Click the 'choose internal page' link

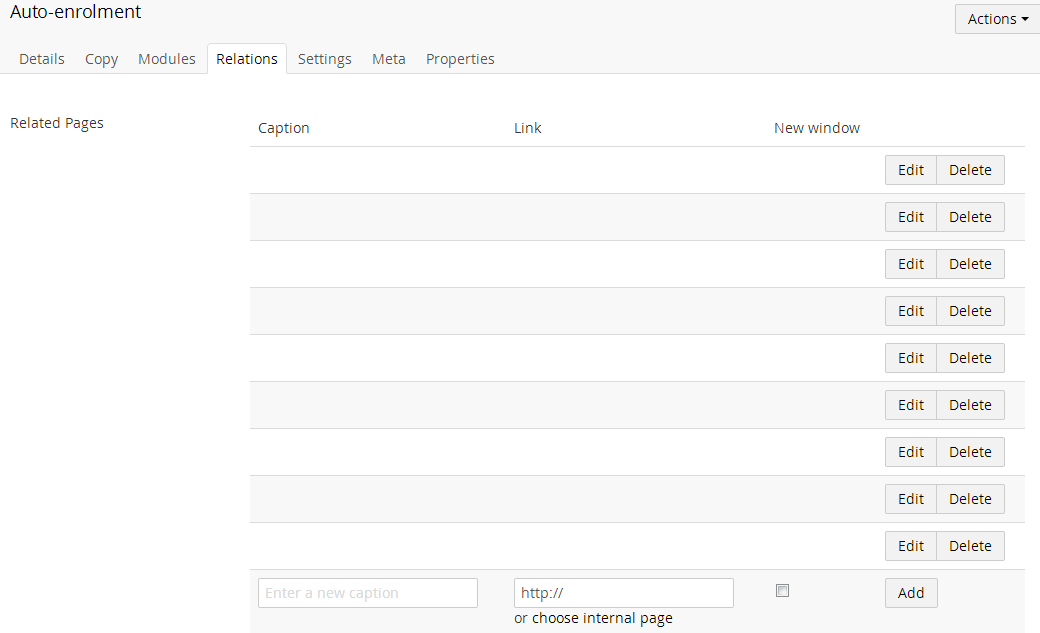click(x=602, y=618)
